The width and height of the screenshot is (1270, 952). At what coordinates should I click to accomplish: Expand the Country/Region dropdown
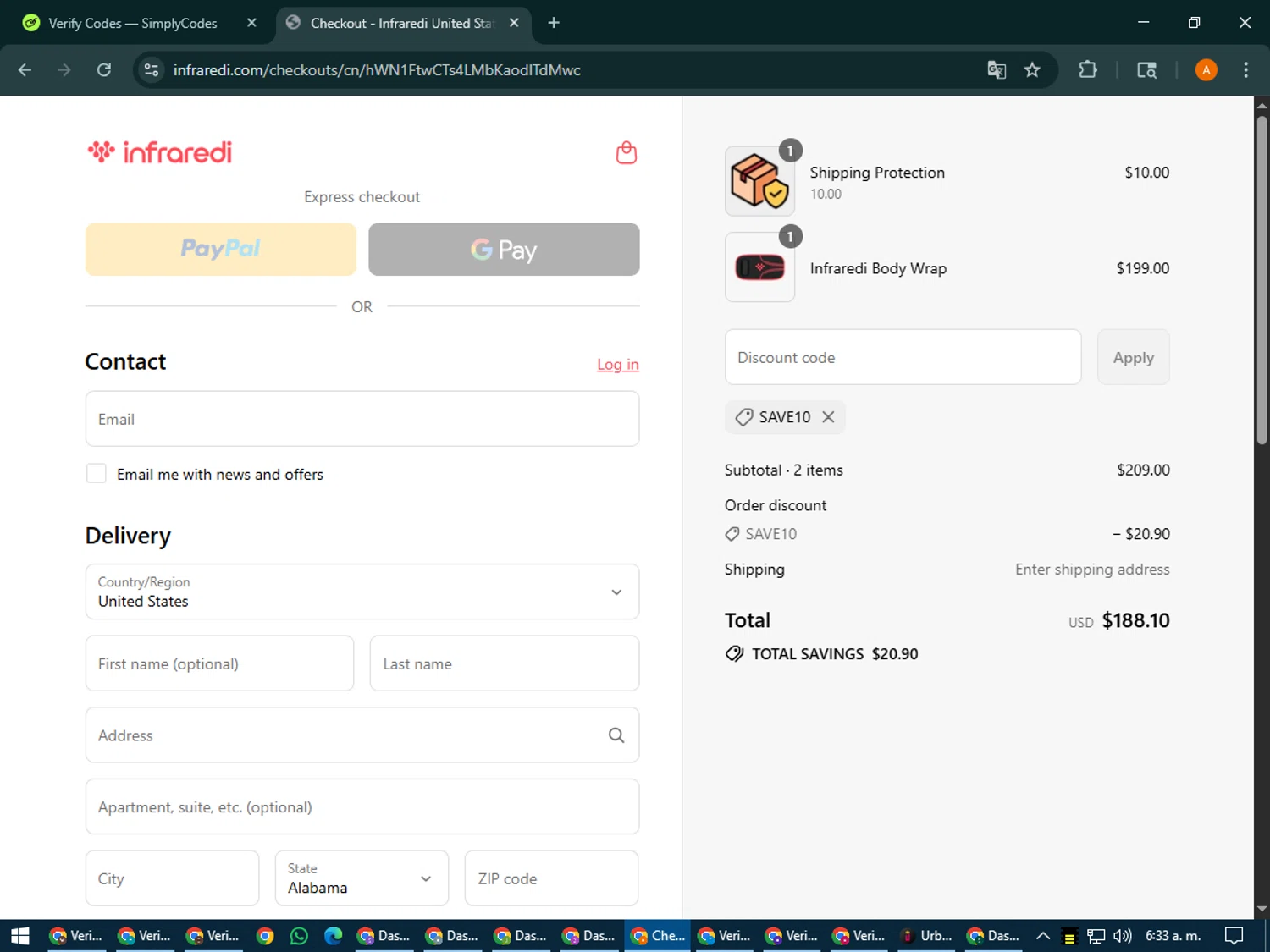(x=362, y=592)
